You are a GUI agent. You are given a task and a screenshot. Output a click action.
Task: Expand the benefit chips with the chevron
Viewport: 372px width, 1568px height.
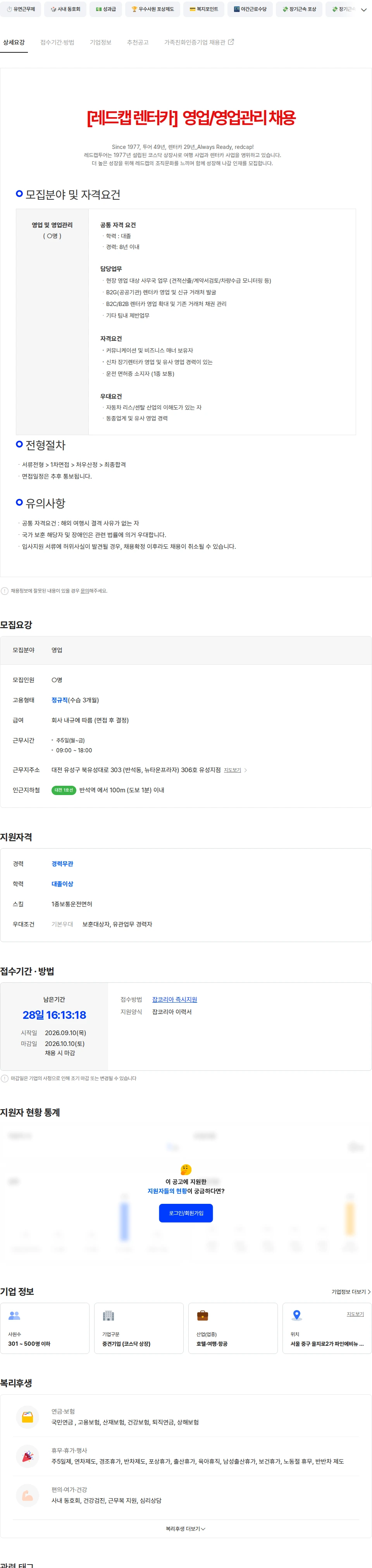(x=363, y=10)
